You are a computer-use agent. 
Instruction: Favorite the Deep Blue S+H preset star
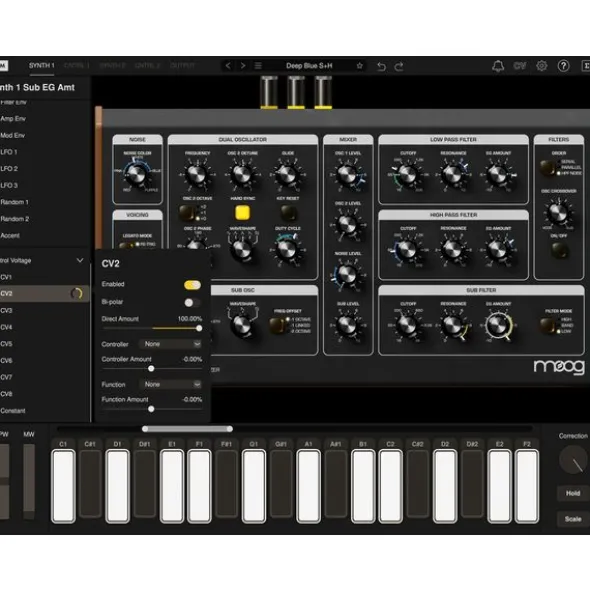coord(360,66)
